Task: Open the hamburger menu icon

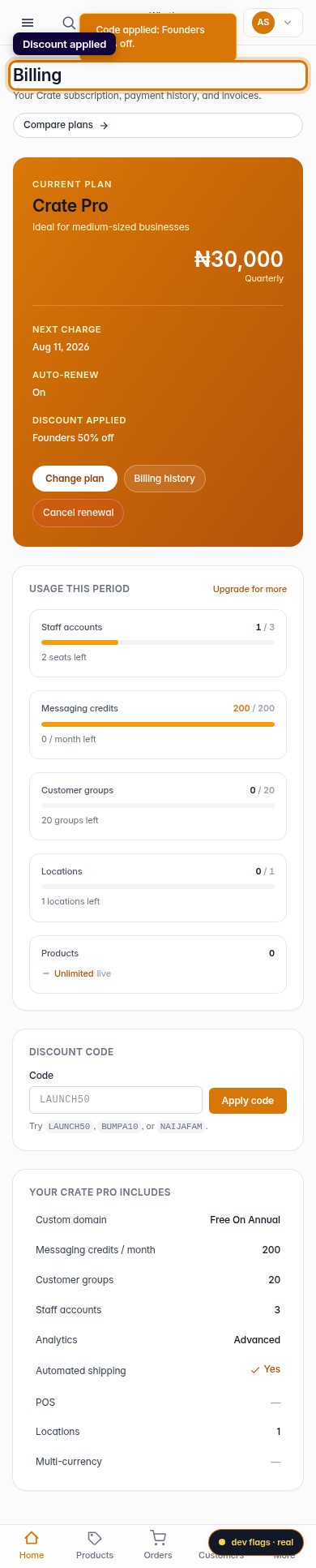Action: pos(28,23)
